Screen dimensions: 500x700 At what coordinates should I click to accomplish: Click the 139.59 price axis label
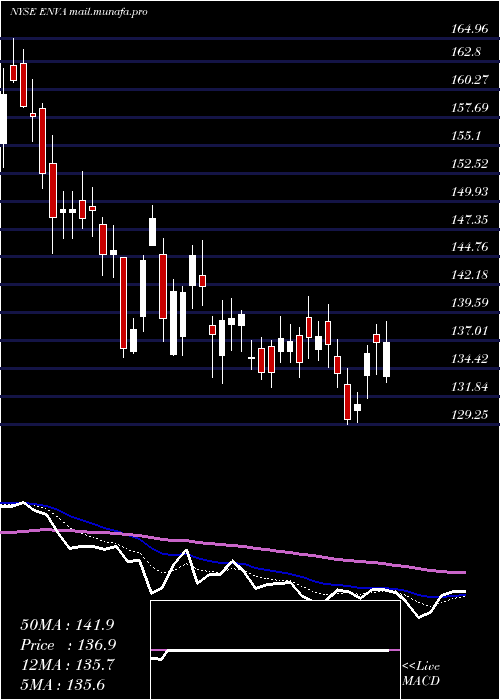coord(469,303)
